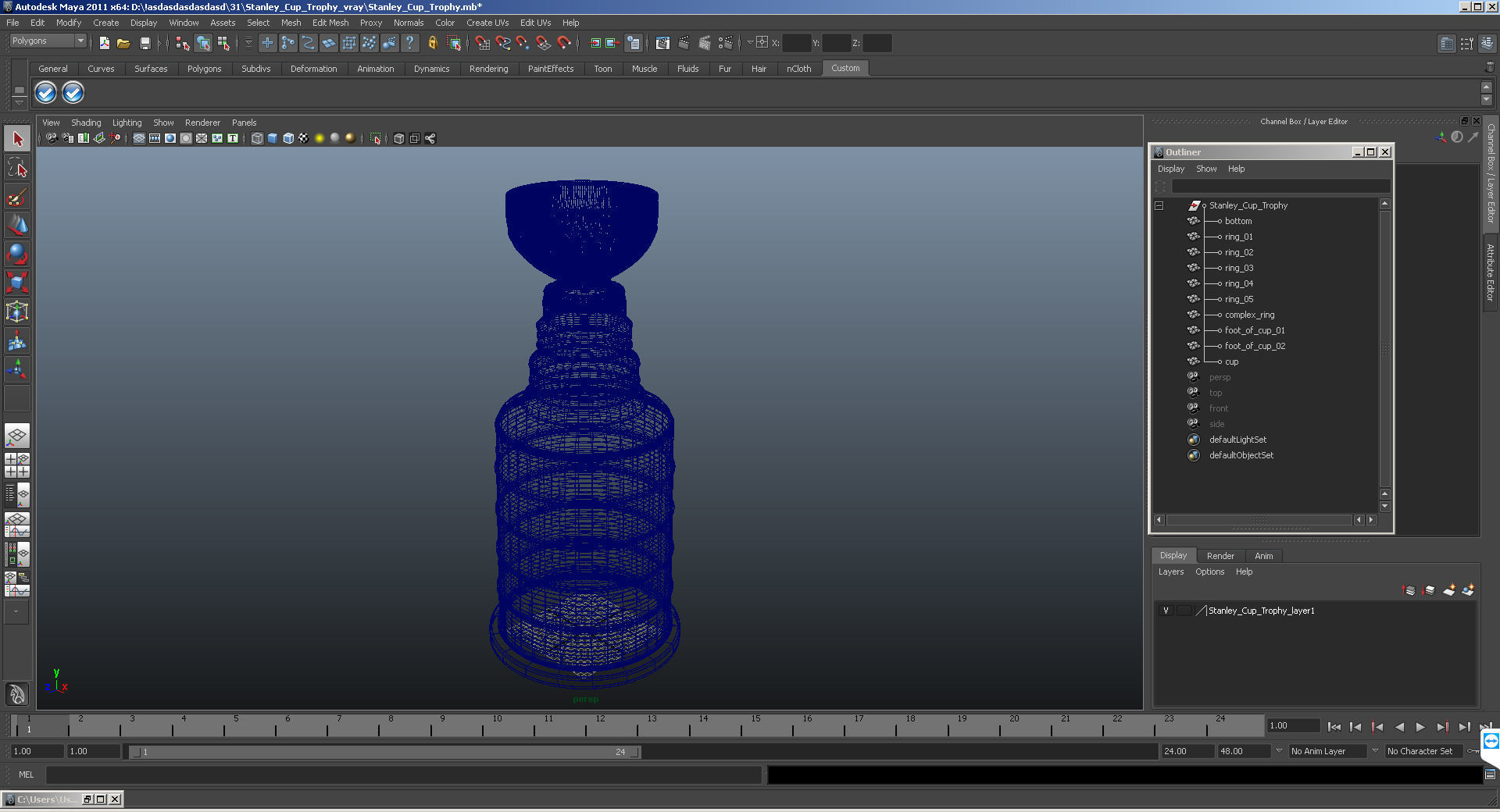This screenshot has height=812, width=1500.
Task: Toggle X-ray display icon in viewport
Action: click(399, 138)
